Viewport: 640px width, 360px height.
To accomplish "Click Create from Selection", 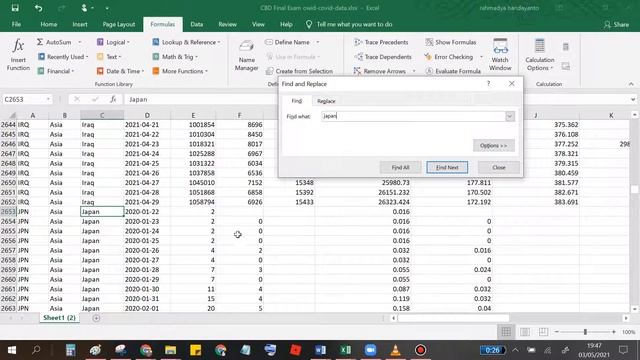I will point(299,71).
